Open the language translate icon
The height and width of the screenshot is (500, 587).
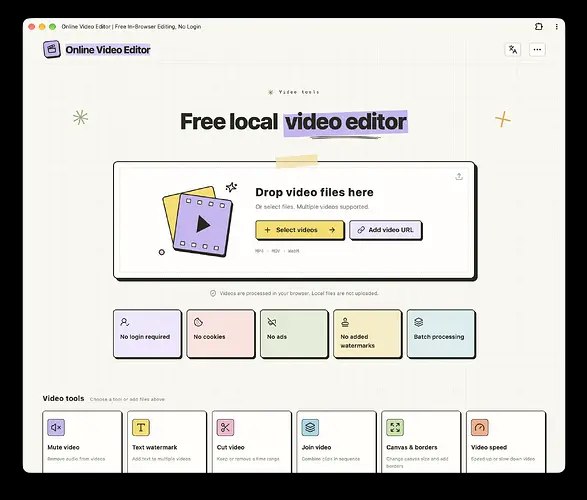click(x=513, y=49)
